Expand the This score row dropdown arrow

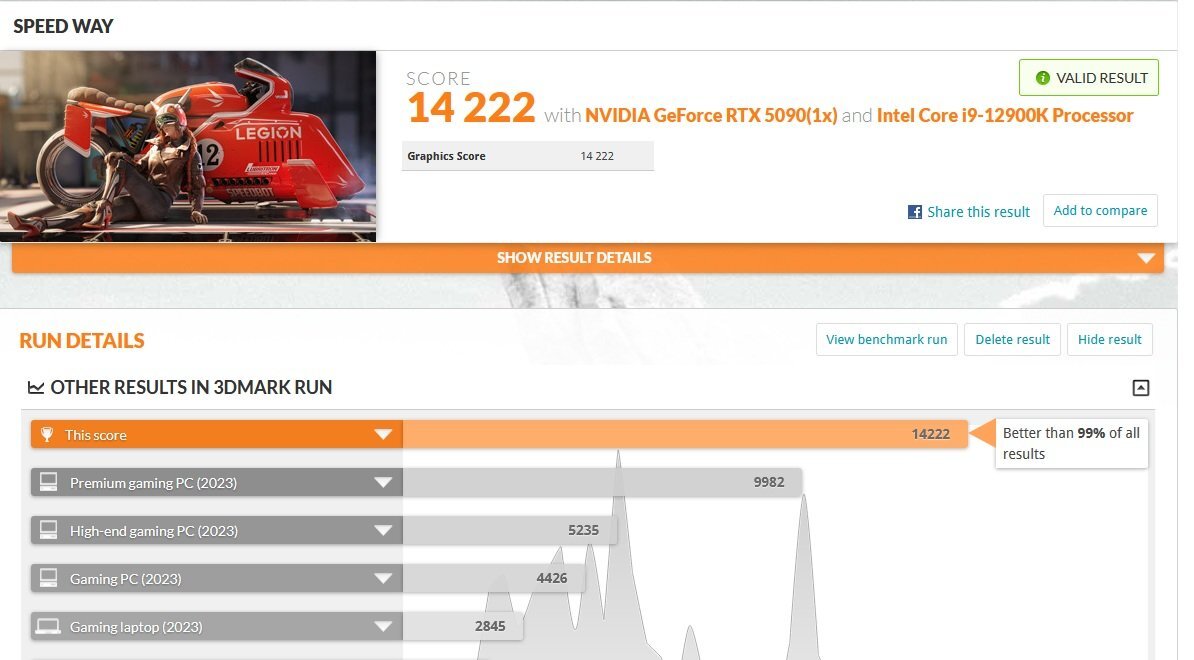coord(383,434)
